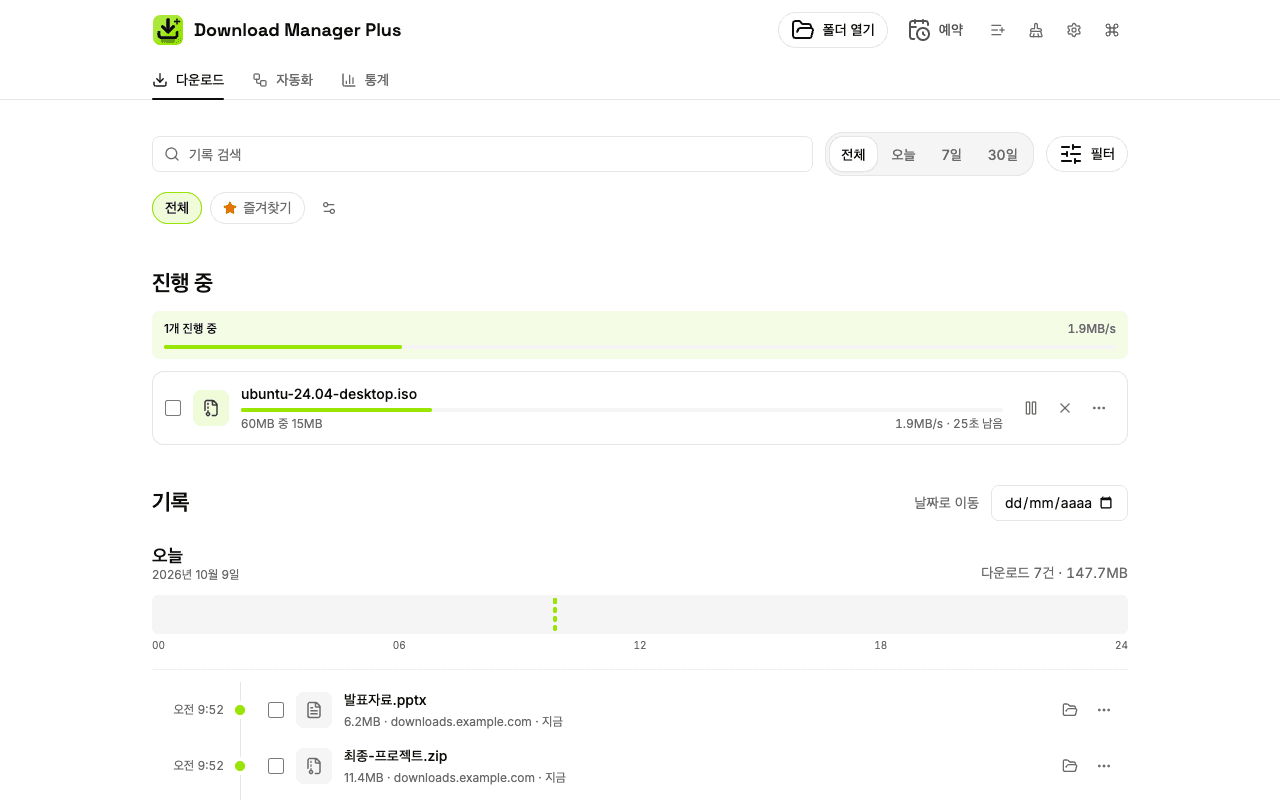Select the 30일 time range option
This screenshot has height=800, width=1280.
click(x=1003, y=154)
